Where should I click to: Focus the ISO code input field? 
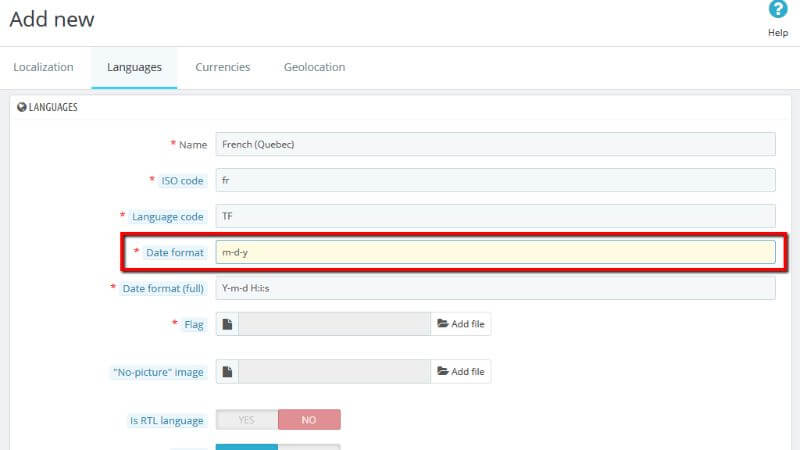point(495,180)
